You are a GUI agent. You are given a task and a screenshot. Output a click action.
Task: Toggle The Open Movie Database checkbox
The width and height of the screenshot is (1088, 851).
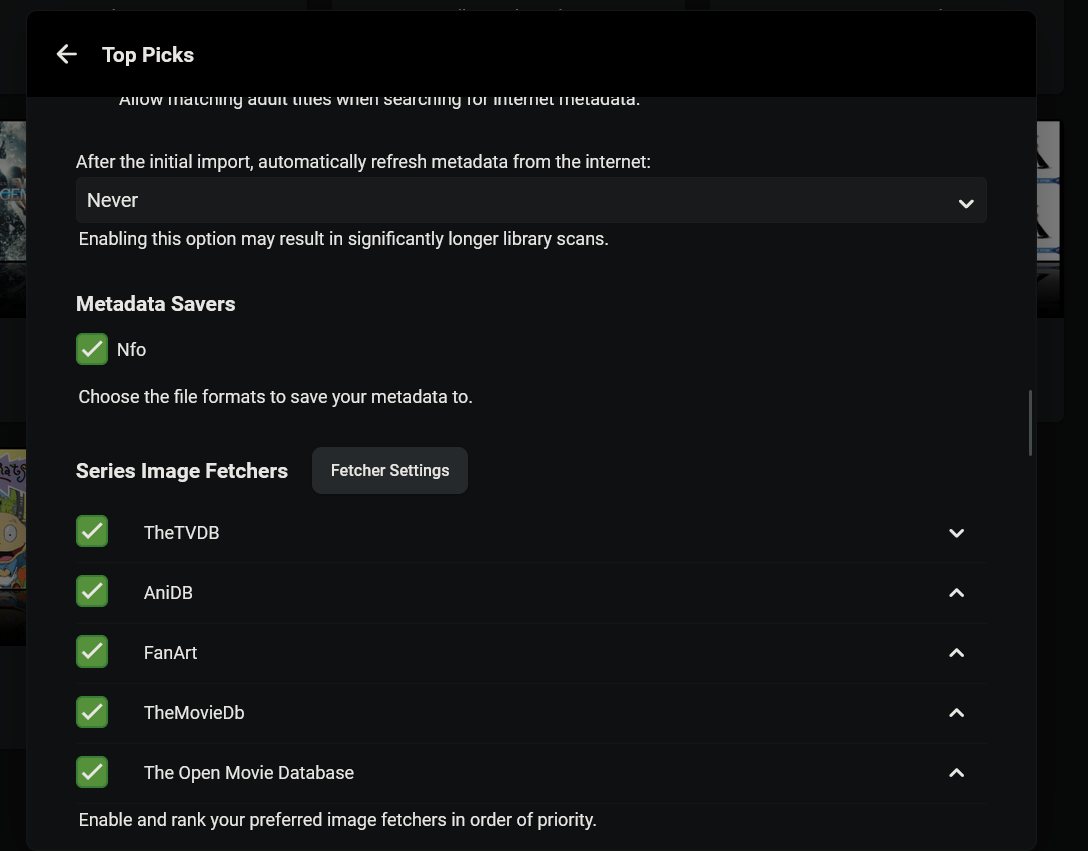[92, 772]
